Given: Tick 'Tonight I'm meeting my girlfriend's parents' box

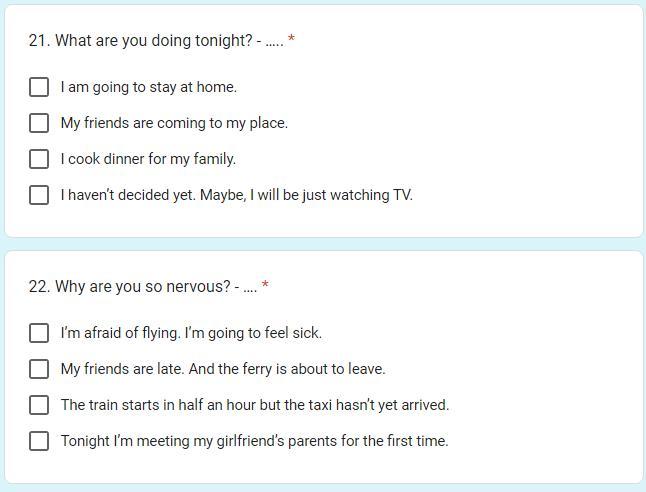Looking at the screenshot, I should 39,440.
